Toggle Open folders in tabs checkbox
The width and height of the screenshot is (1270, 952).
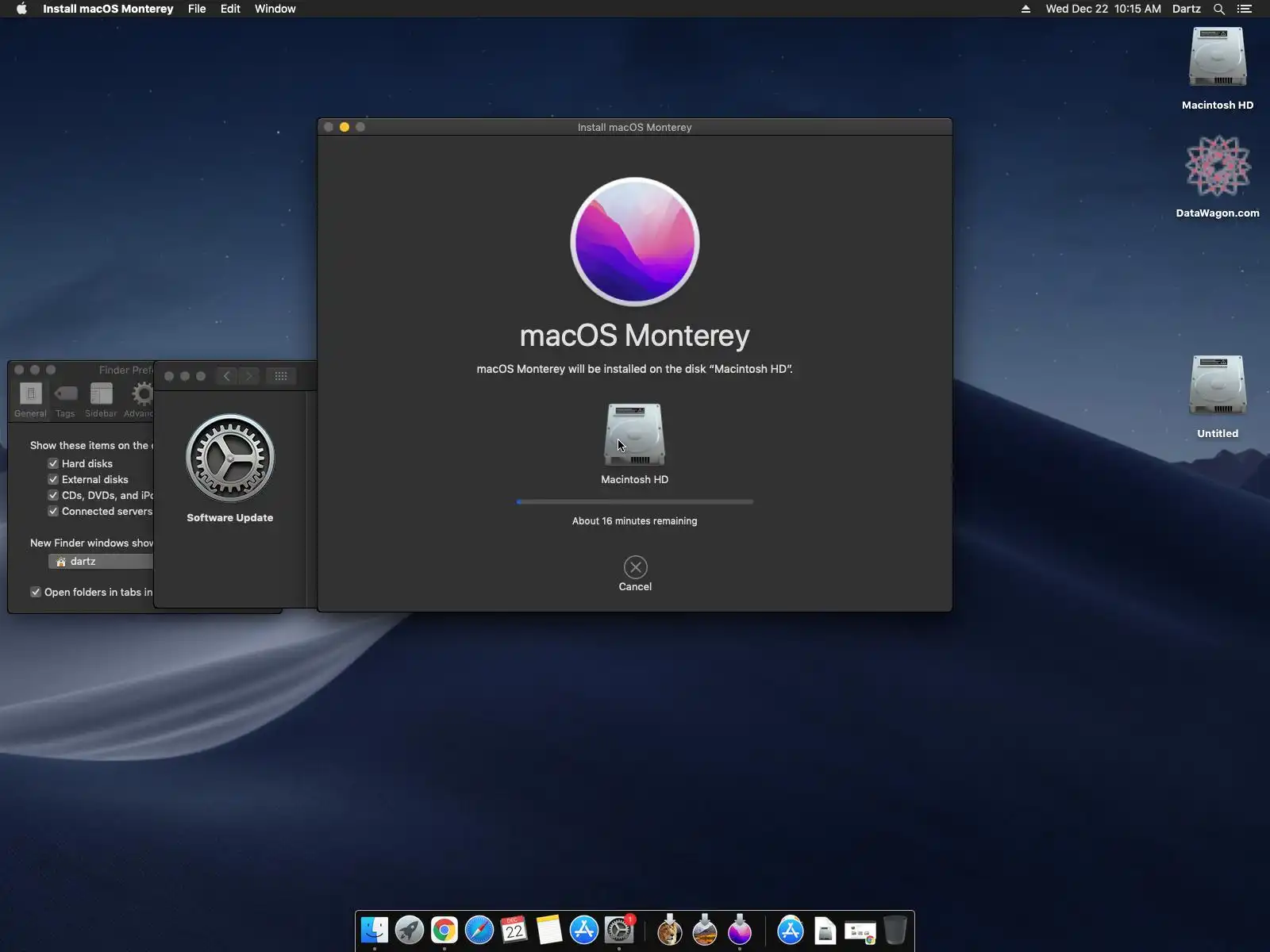(x=36, y=592)
